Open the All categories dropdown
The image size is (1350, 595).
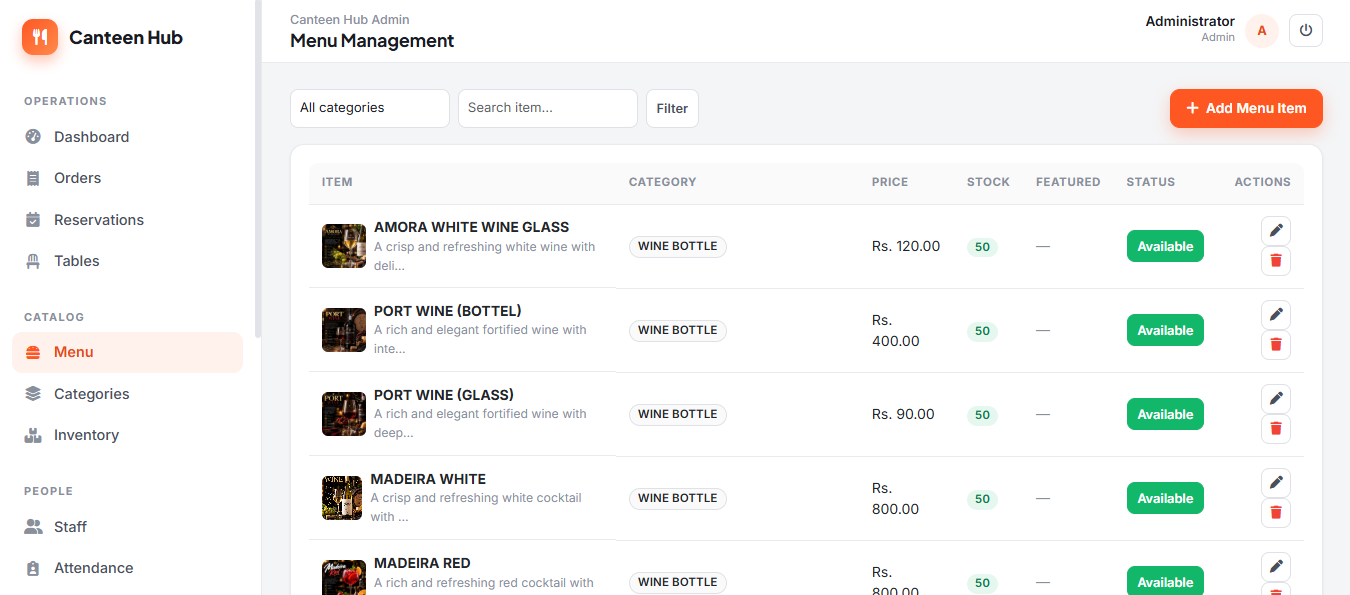[x=370, y=108]
